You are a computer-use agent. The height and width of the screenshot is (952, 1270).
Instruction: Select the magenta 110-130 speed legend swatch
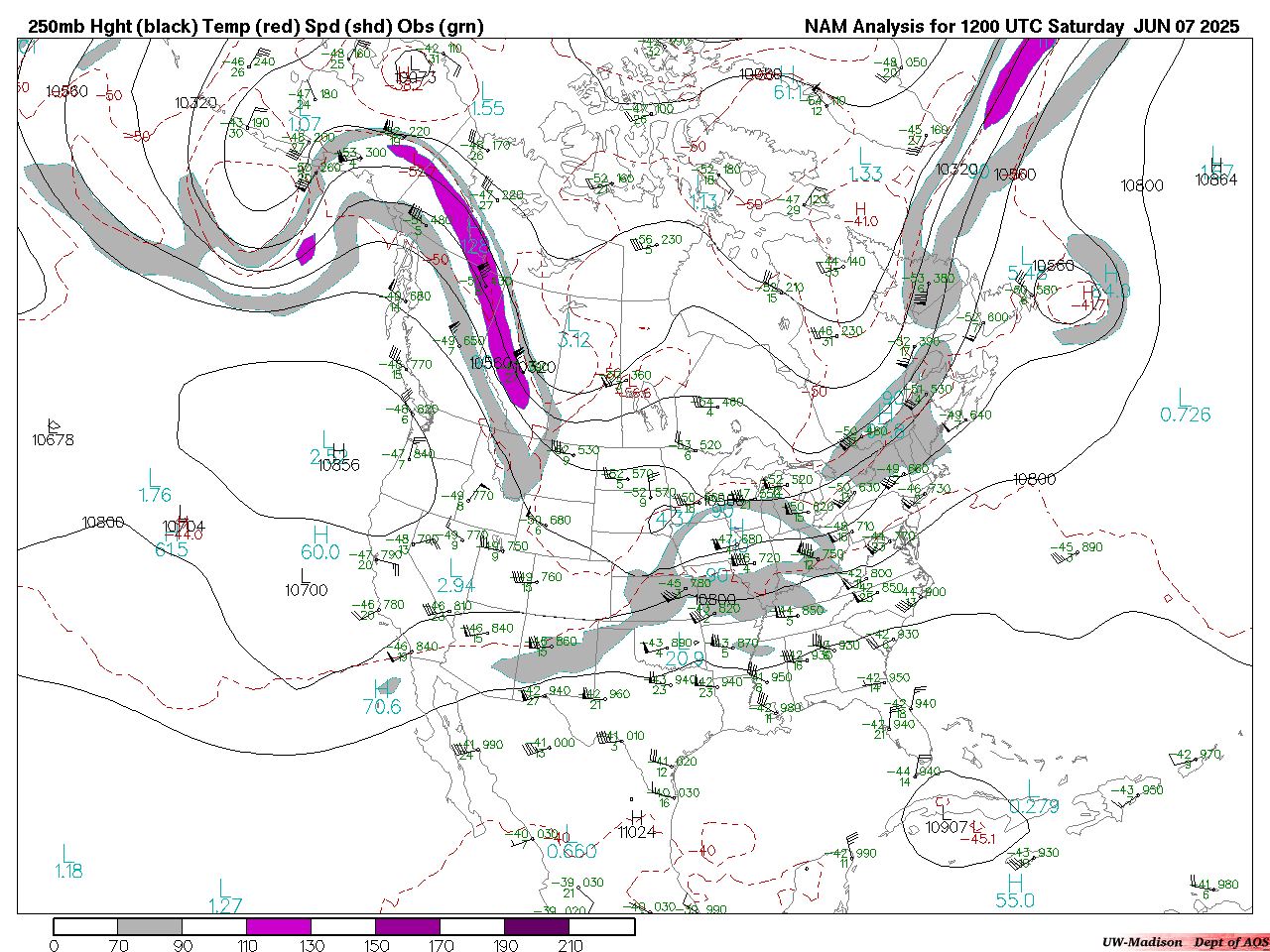click(x=279, y=926)
